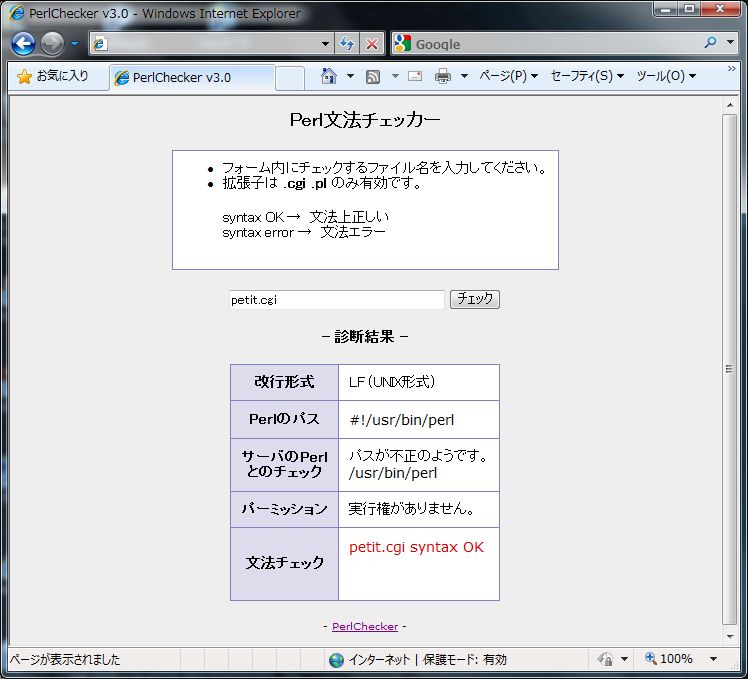Open the セーフティ(S) menu
This screenshot has width=748, height=679.
[x=587, y=76]
